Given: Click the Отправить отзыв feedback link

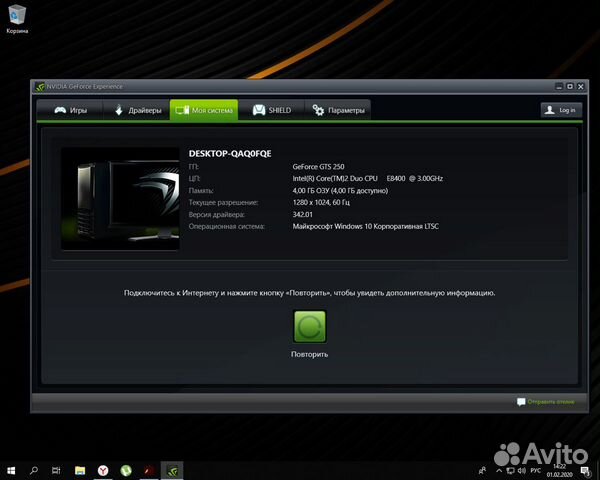Looking at the screenshot, I should click(551, 402).
